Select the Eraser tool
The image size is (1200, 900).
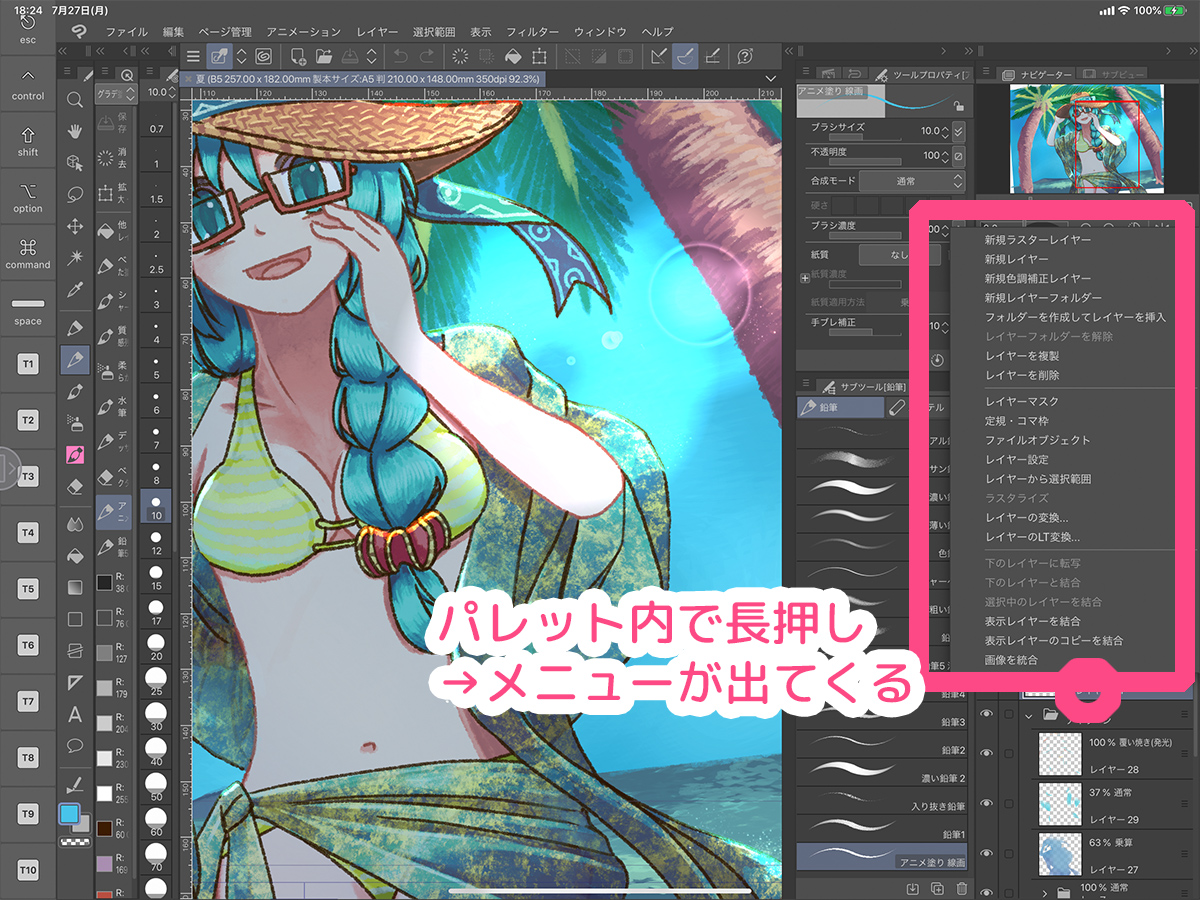74,486
